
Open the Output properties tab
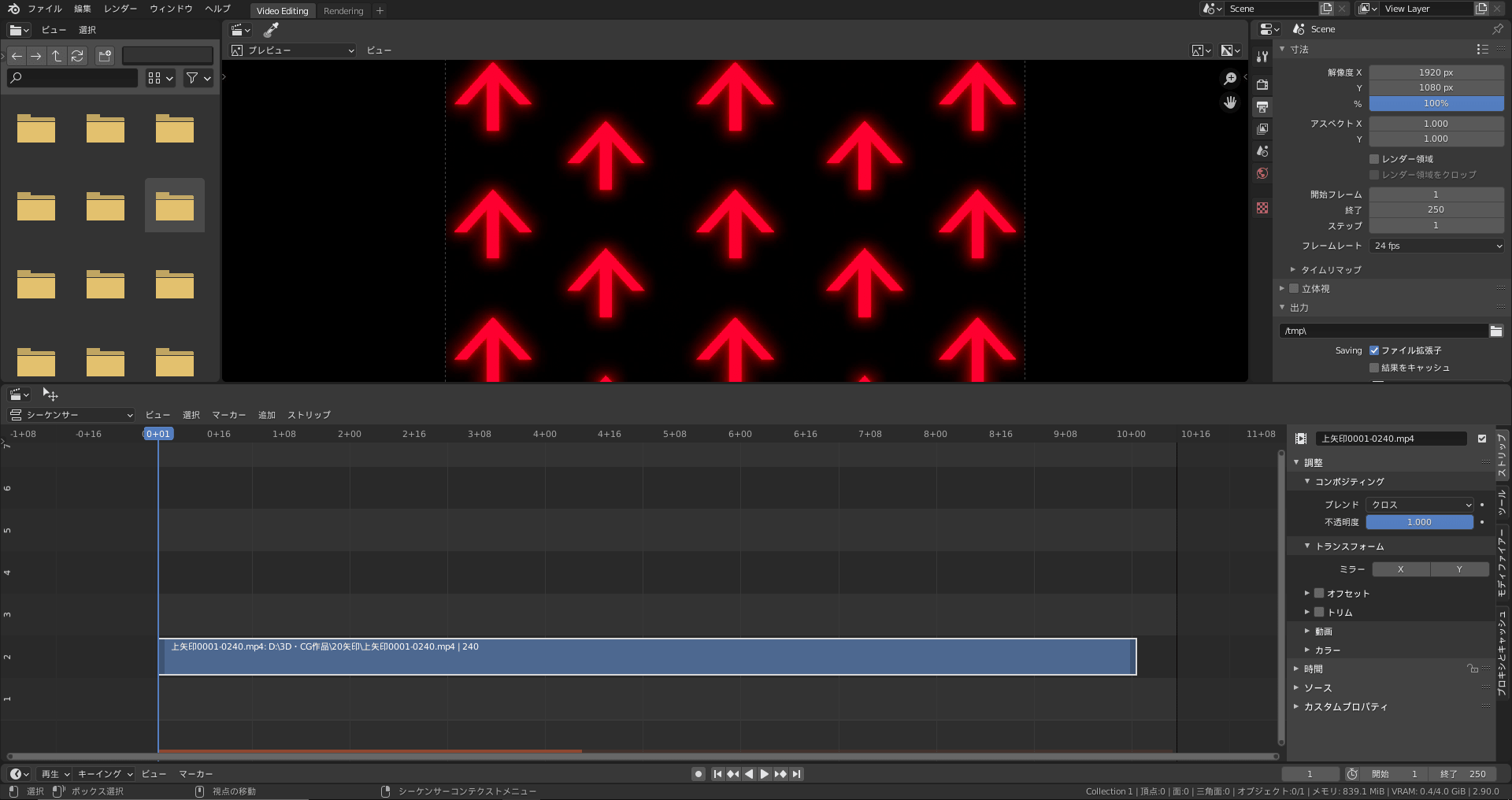pyautogui.click(x=1262, y=106)
